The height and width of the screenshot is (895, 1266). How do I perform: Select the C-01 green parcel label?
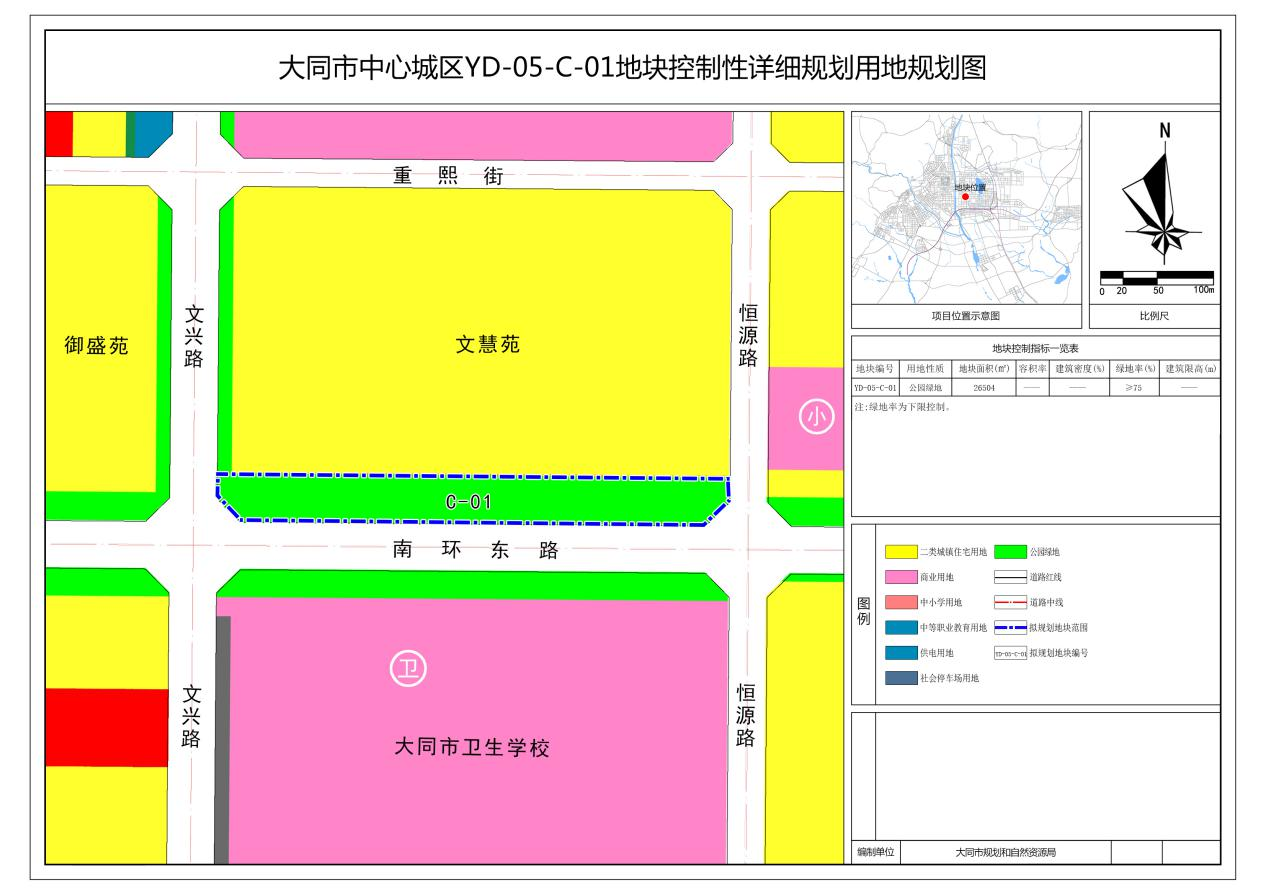click(468, 502)
